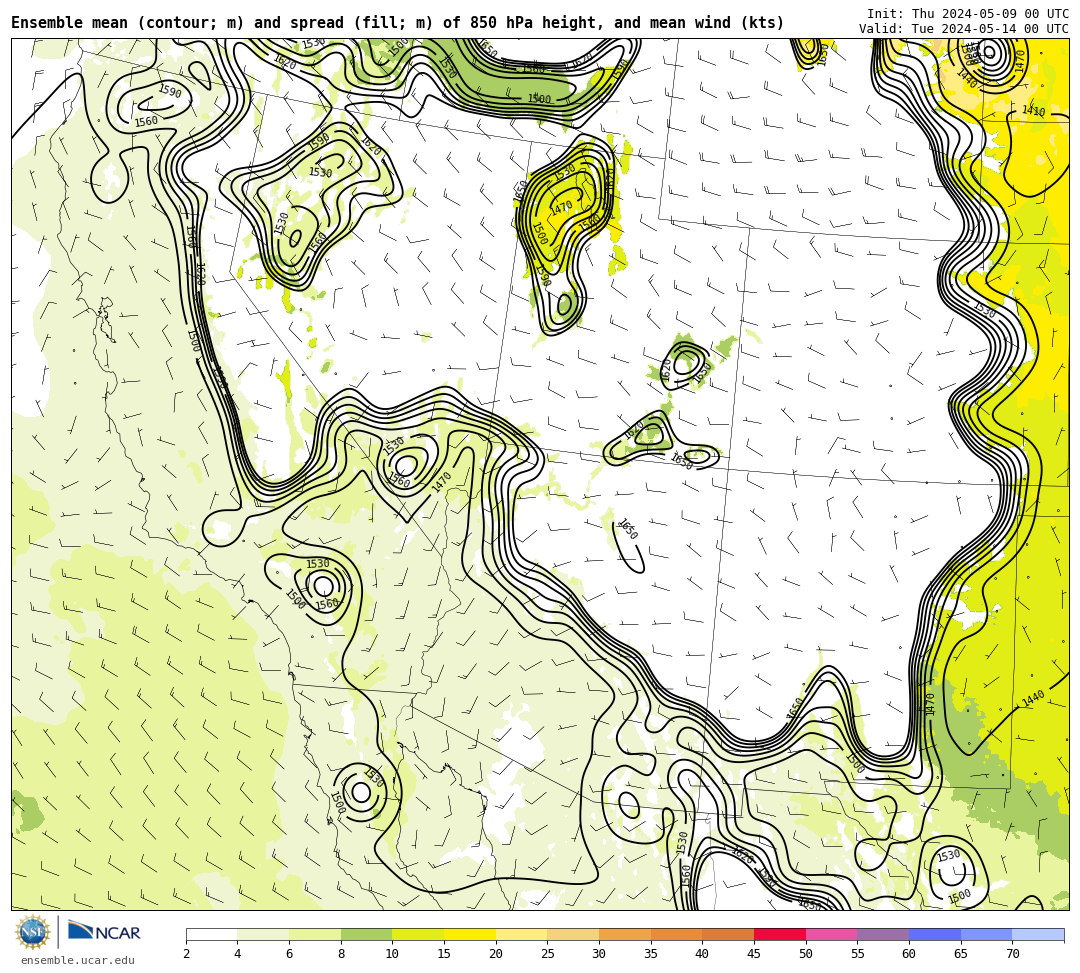Pick the 35–40 colorbar segment
This screenshot has width=1080, height=973.
click(676, 935)
